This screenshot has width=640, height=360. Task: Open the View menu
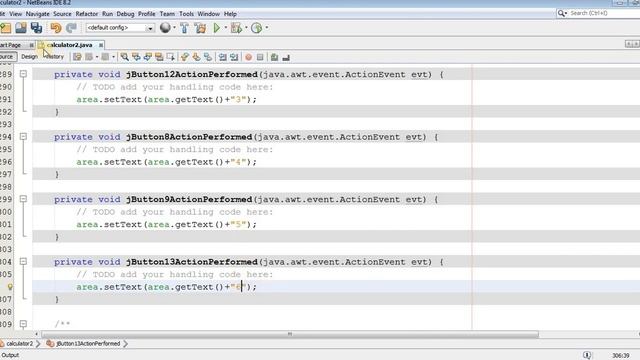[16, 13]
